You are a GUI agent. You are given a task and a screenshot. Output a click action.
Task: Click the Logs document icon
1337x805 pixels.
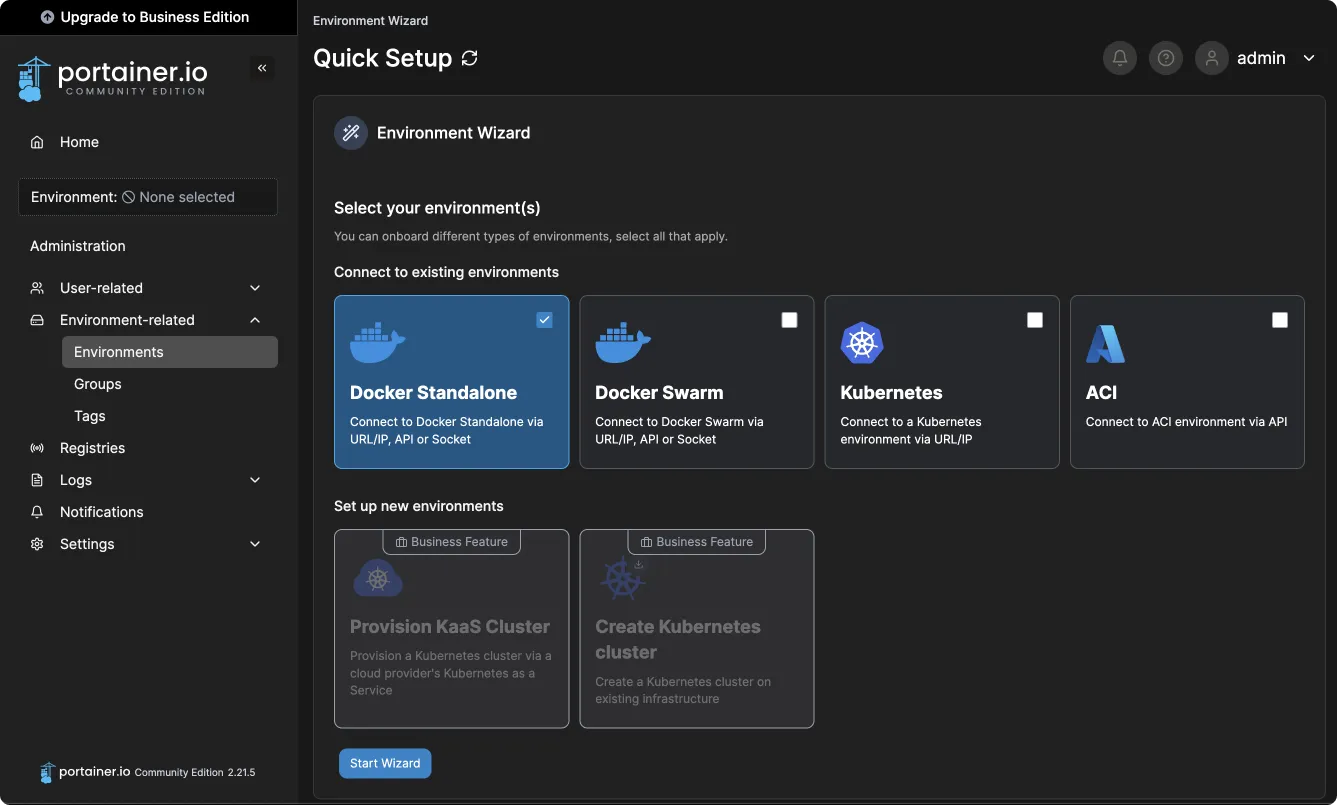pyautogui.click(x=37, y=480)
